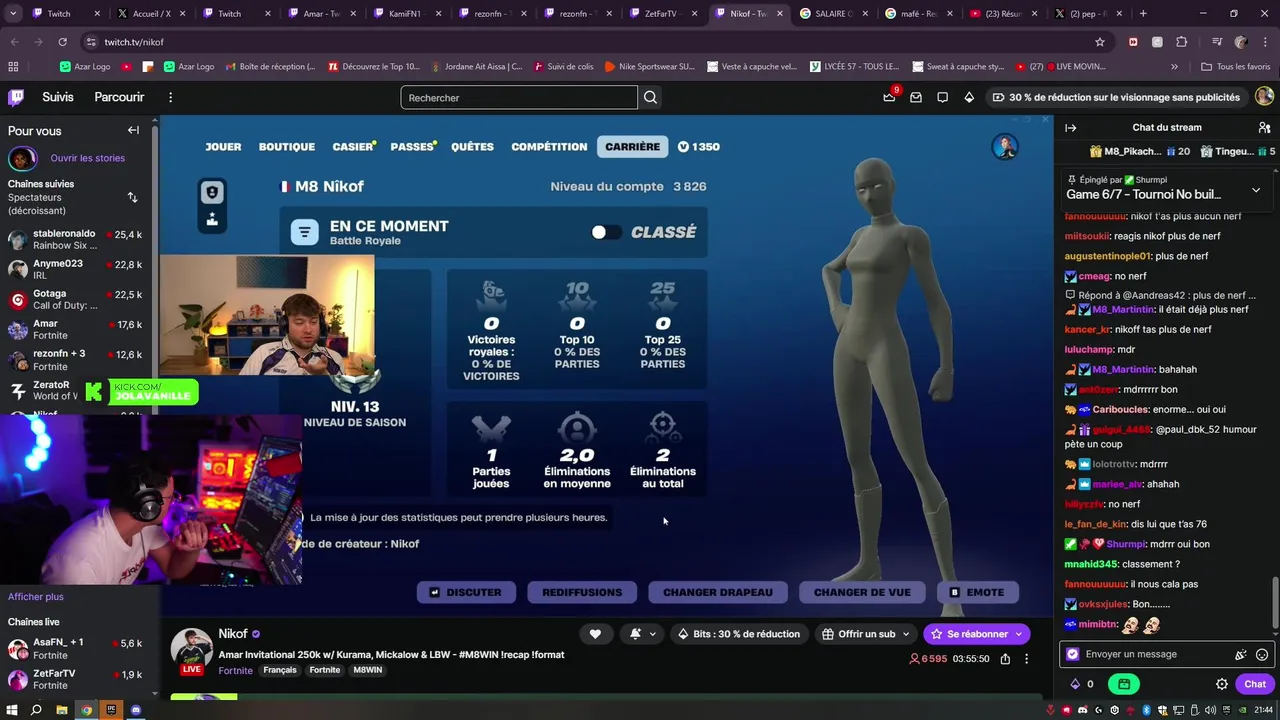This screenshot has height=720, width=1280.
Task: Open the three-dot options below the stream
Action: 1026,659
